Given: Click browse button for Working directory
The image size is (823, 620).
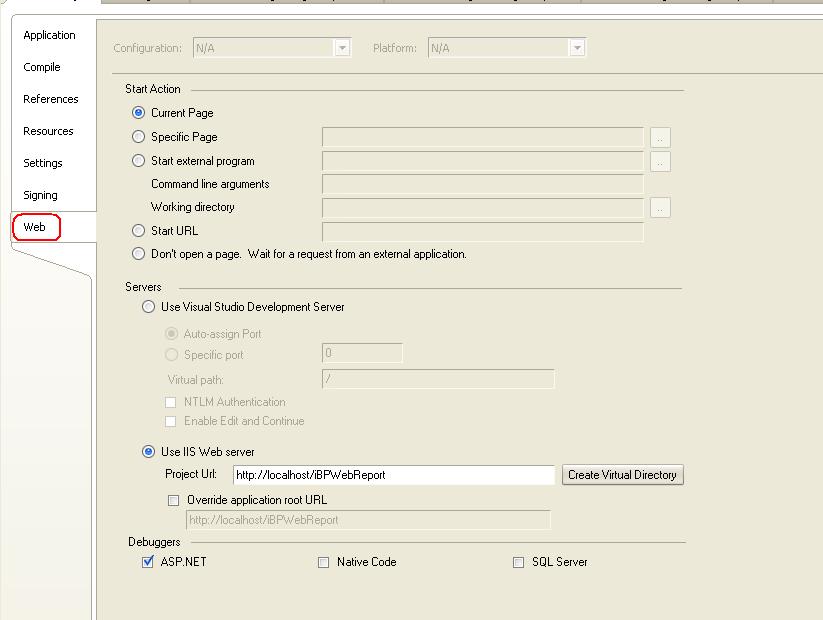Looking at the screenshot, I should 660,207.
